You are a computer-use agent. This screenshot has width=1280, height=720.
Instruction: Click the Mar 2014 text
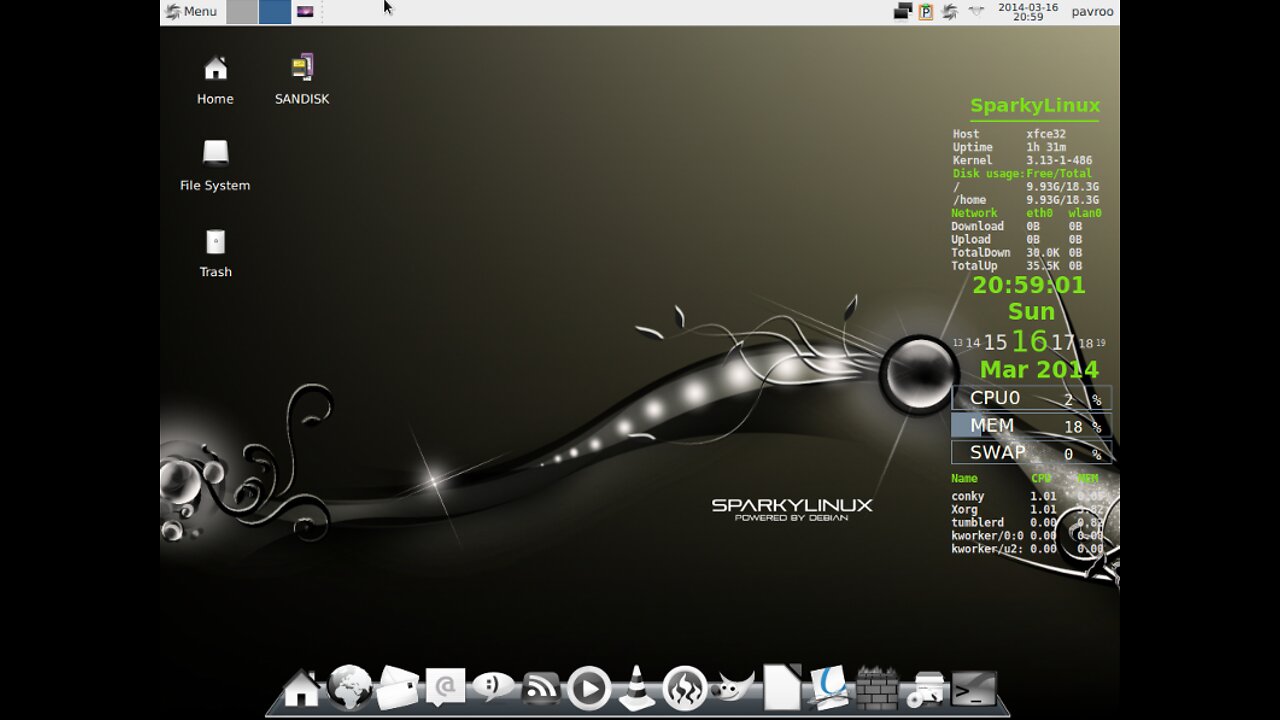1039,369
